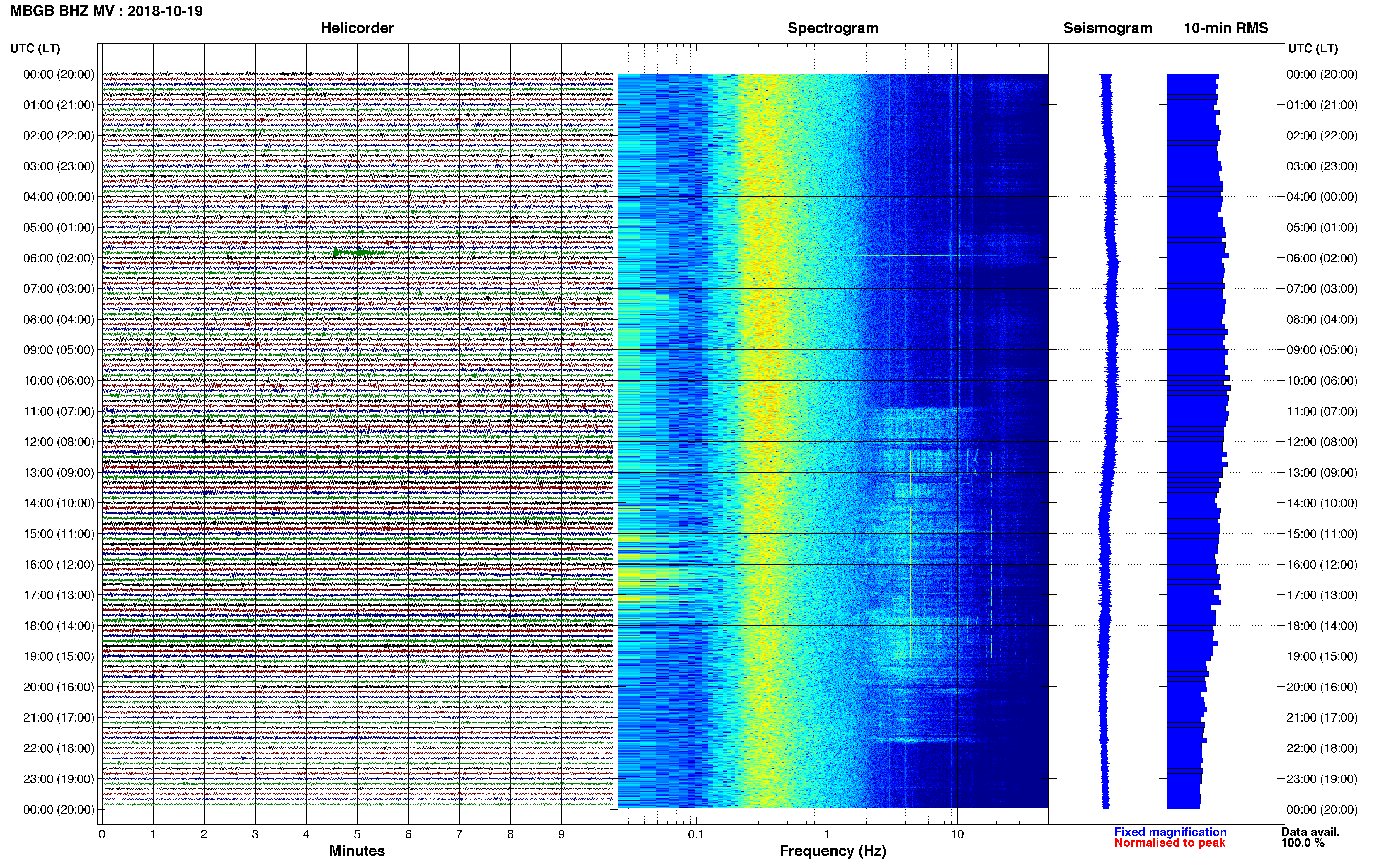Click the Spectrogram panel heading

[x=833, y=28]
